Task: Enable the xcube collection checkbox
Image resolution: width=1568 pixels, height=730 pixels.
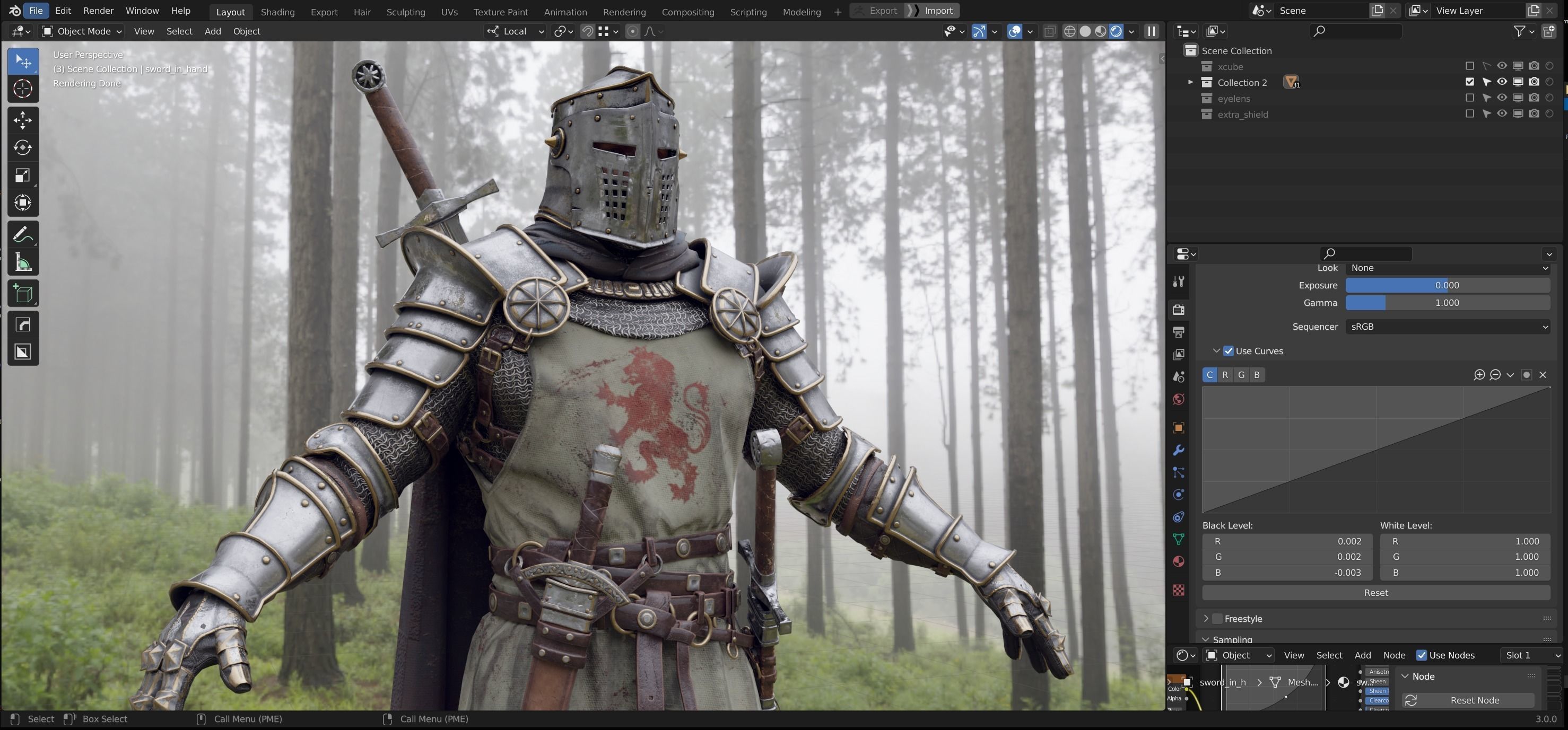Action: tap(1469, 66)
